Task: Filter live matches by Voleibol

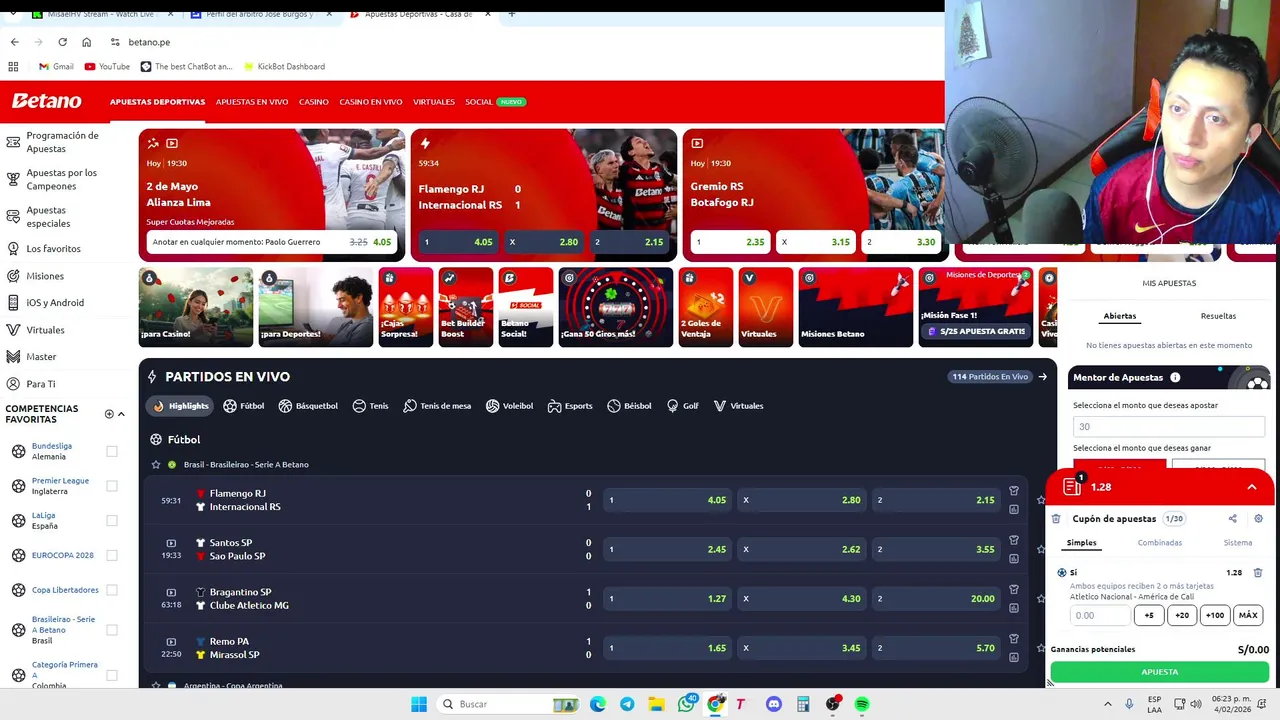Action: click(x=510, y=406)
